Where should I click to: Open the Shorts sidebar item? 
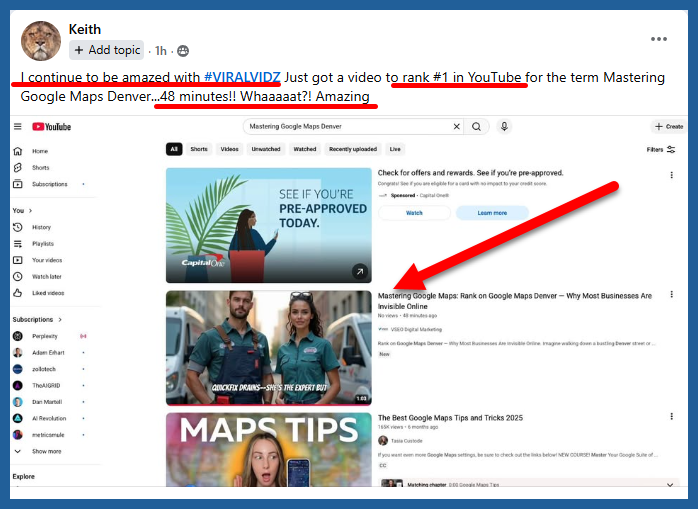click(x=40, y=168)
